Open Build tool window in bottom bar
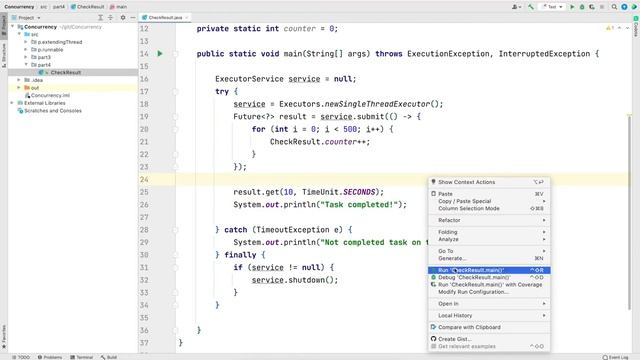 [x=109, y=357]
